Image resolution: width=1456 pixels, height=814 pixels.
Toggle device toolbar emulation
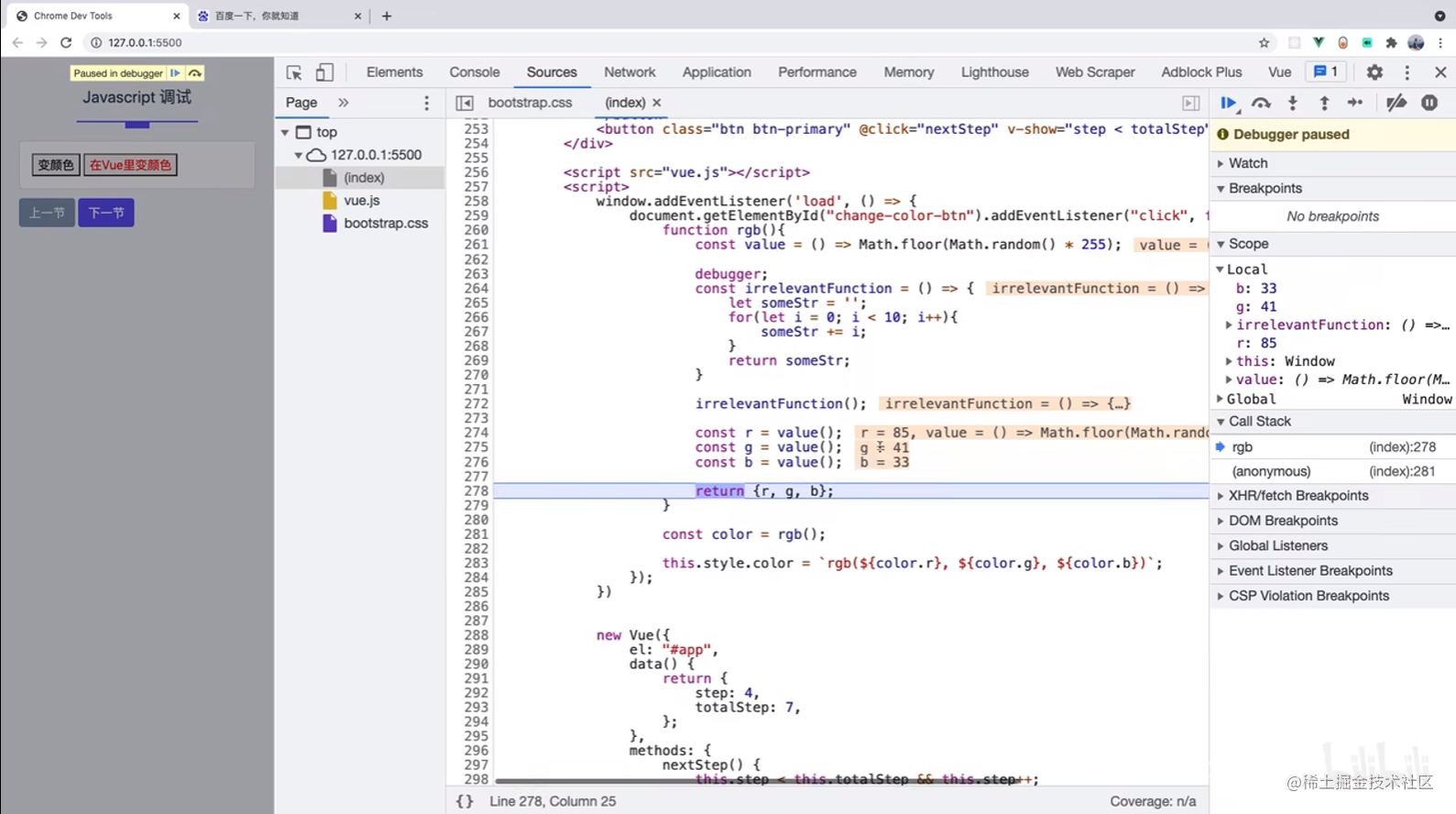pos(324,72)
